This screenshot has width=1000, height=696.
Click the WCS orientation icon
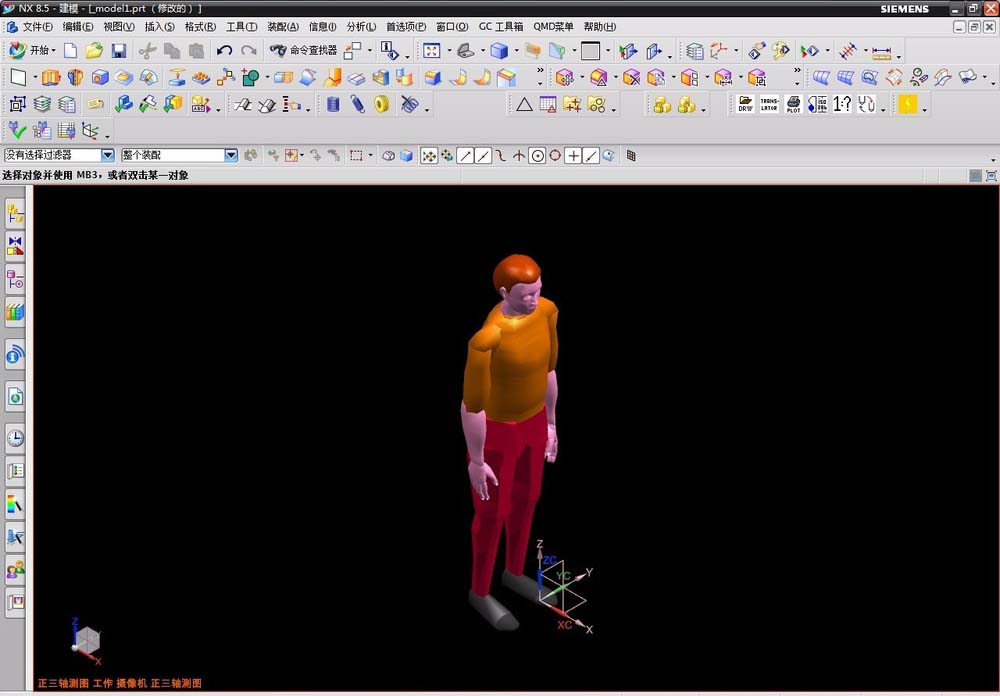(x=719, y=50)
